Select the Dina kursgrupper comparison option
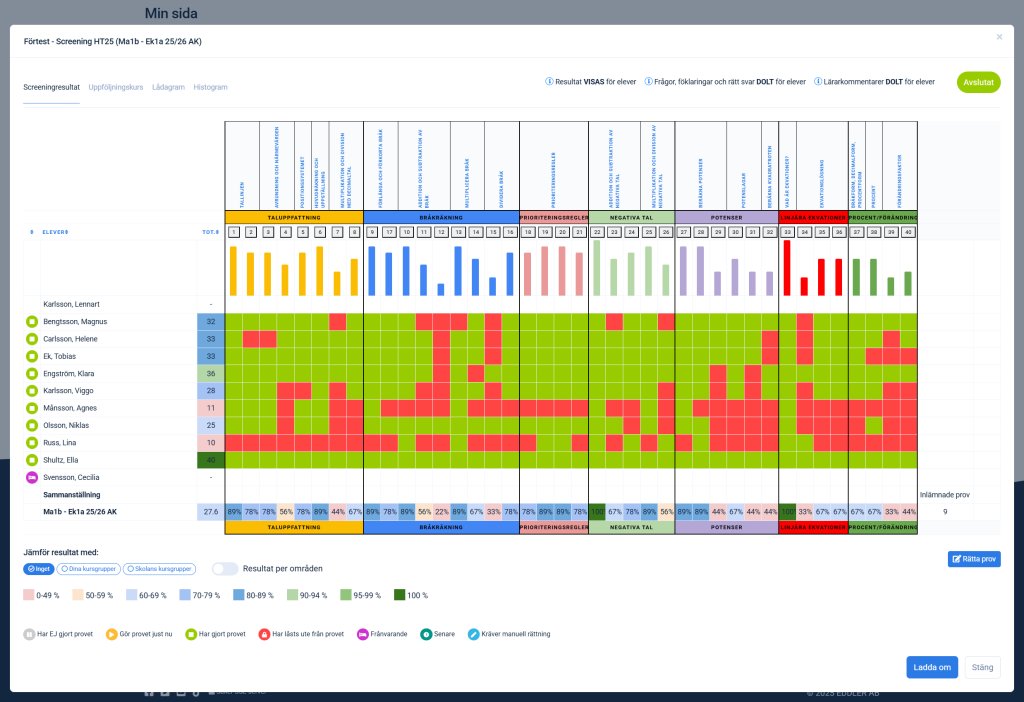 pos(87,568)
